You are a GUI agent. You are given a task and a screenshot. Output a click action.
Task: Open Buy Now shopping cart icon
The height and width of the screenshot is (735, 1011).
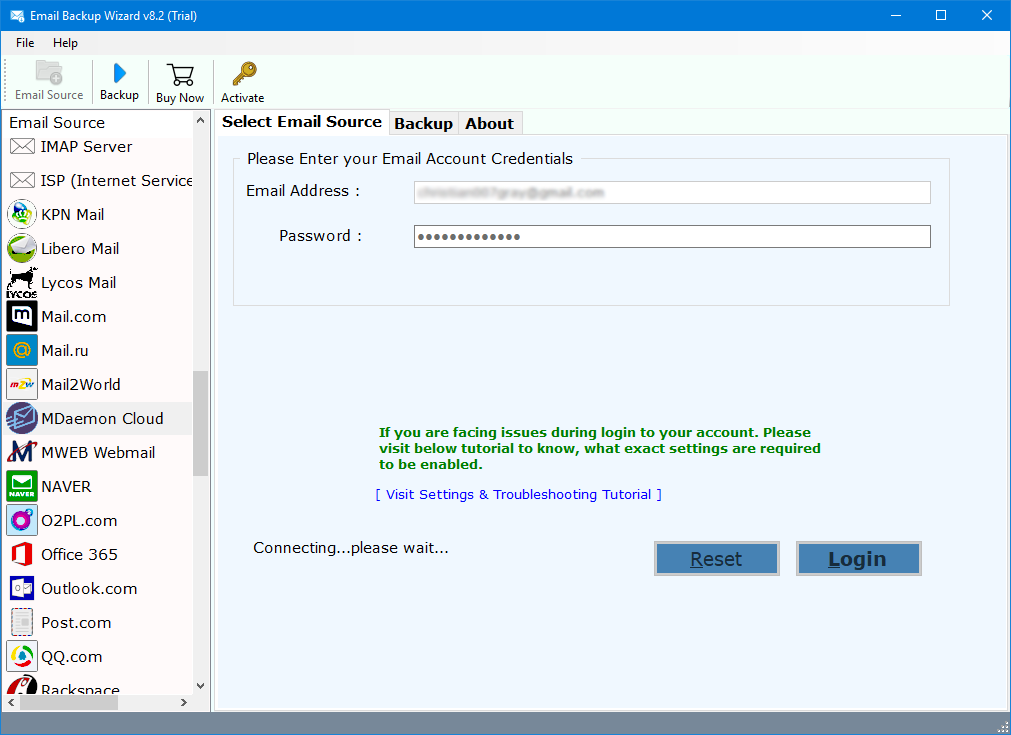click(x=180, y=75)
